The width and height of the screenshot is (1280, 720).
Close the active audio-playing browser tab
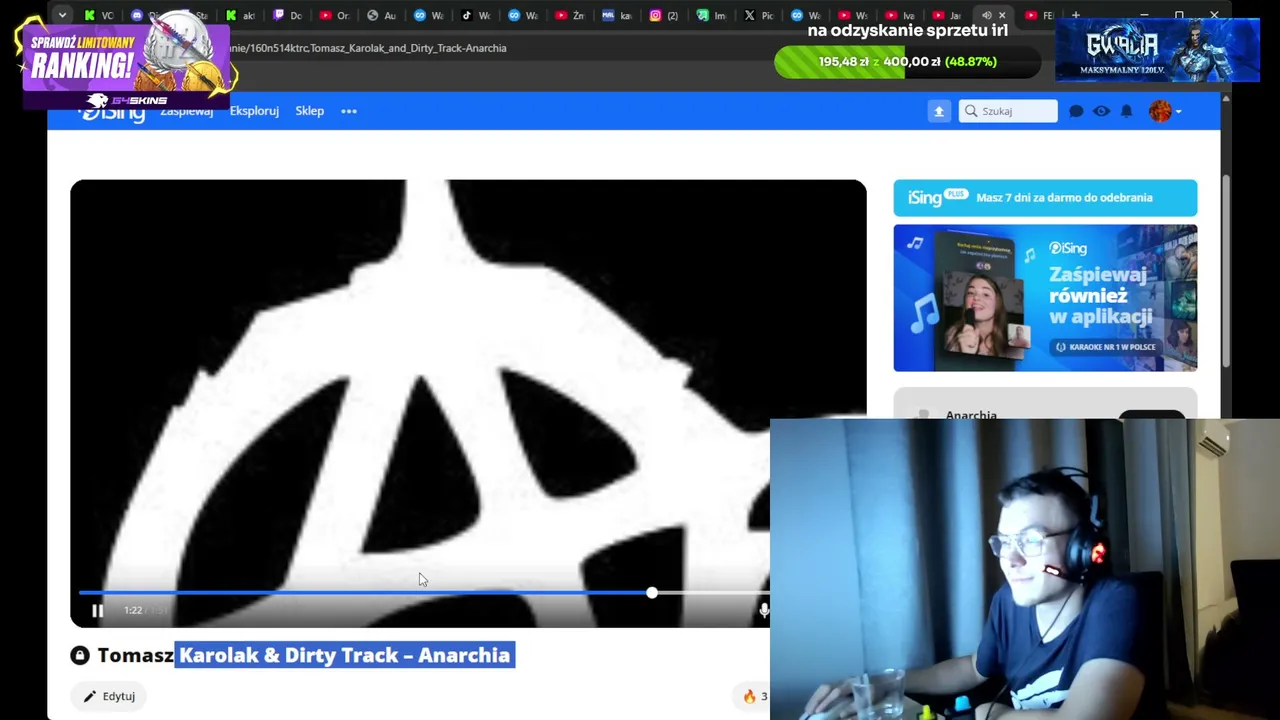pos(1002,15)
